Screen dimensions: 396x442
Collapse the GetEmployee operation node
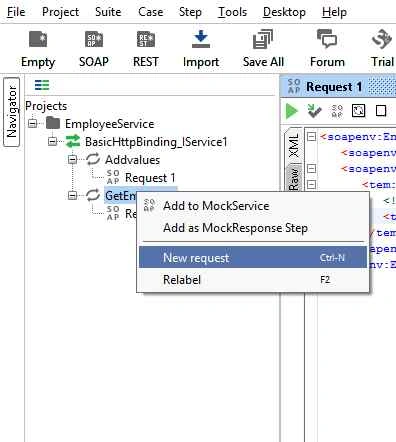click(x=72, y=195)
